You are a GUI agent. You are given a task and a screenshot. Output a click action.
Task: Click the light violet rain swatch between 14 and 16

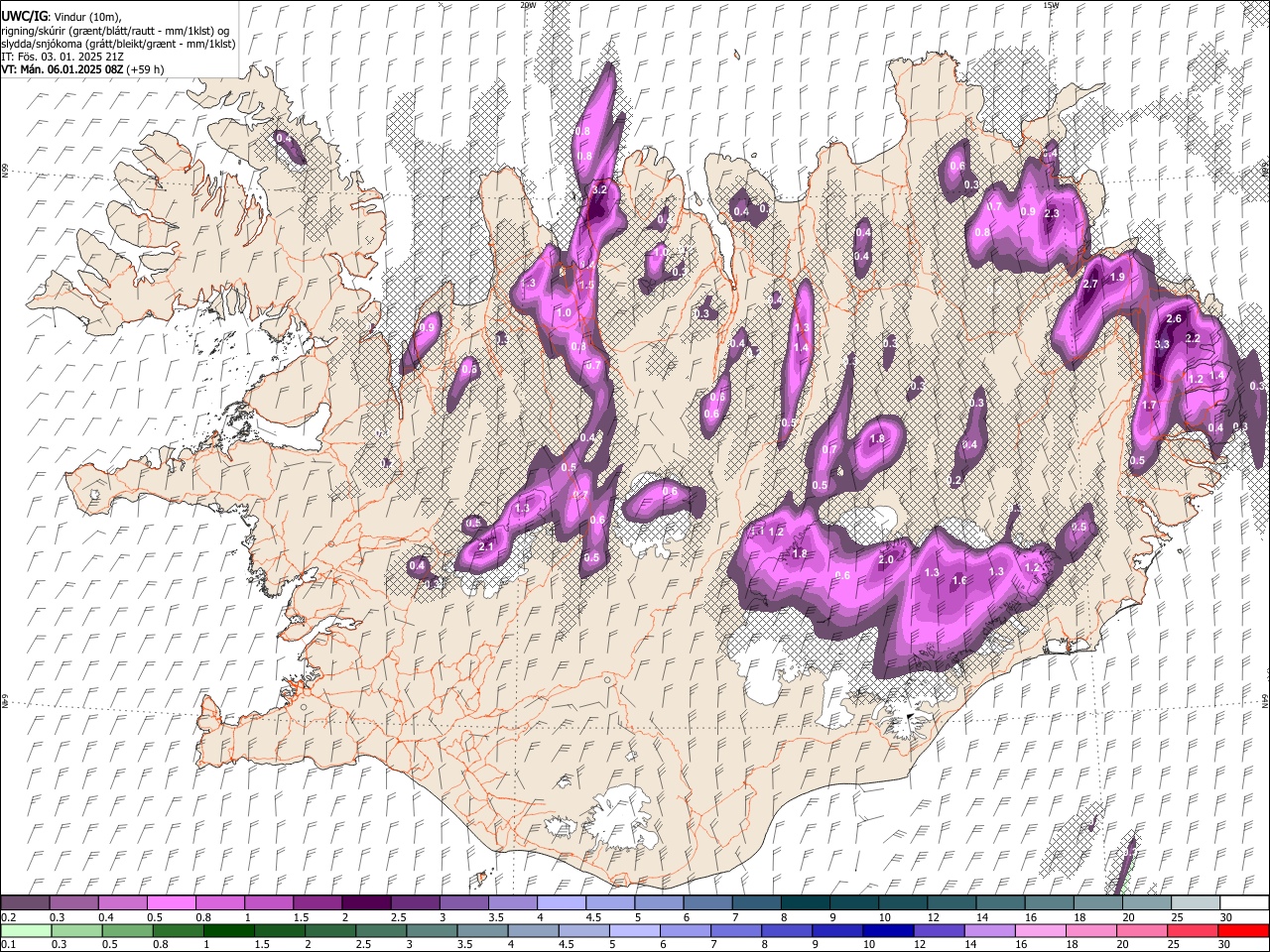989,930
